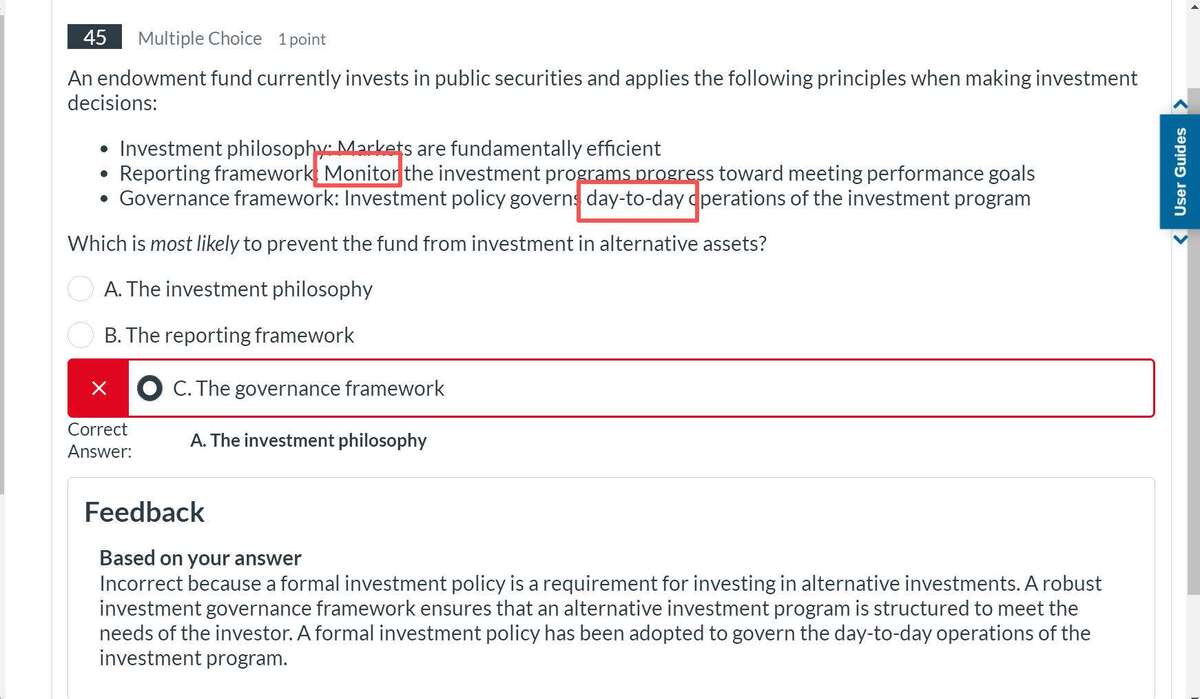The height and width of the screenshot is (699, 1200).
Task: Click the "1 point" score label
Action: click(302, 39)
